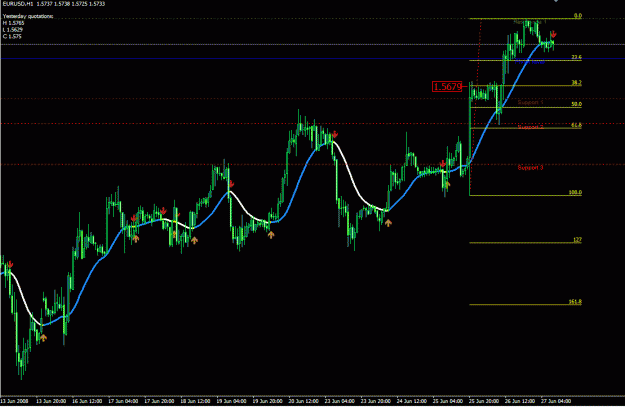Click the '13 Jun 20:00' time axis label

tap(51, 401)
